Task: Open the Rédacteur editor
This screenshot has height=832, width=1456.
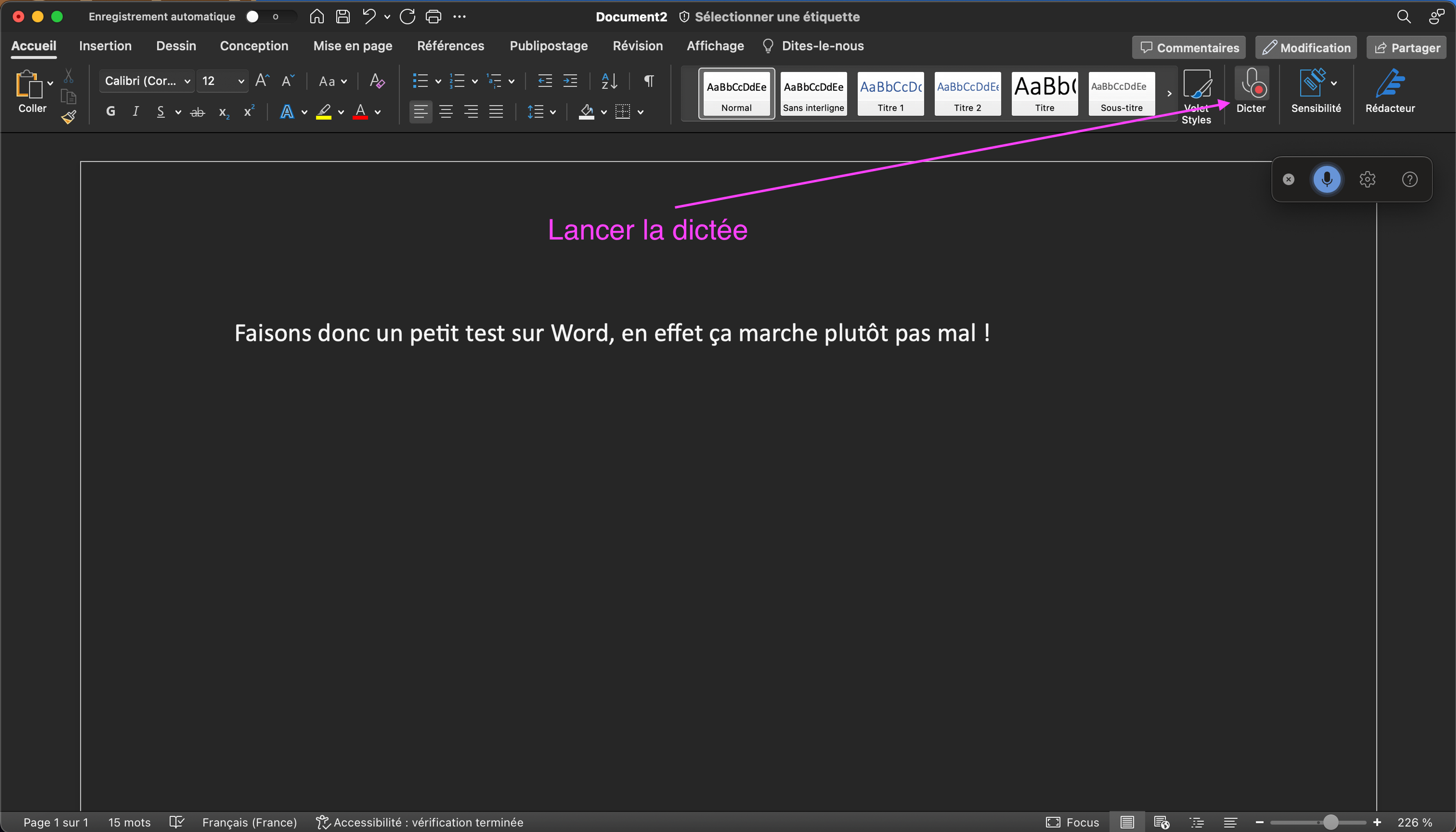Action: click(1390, 90)
